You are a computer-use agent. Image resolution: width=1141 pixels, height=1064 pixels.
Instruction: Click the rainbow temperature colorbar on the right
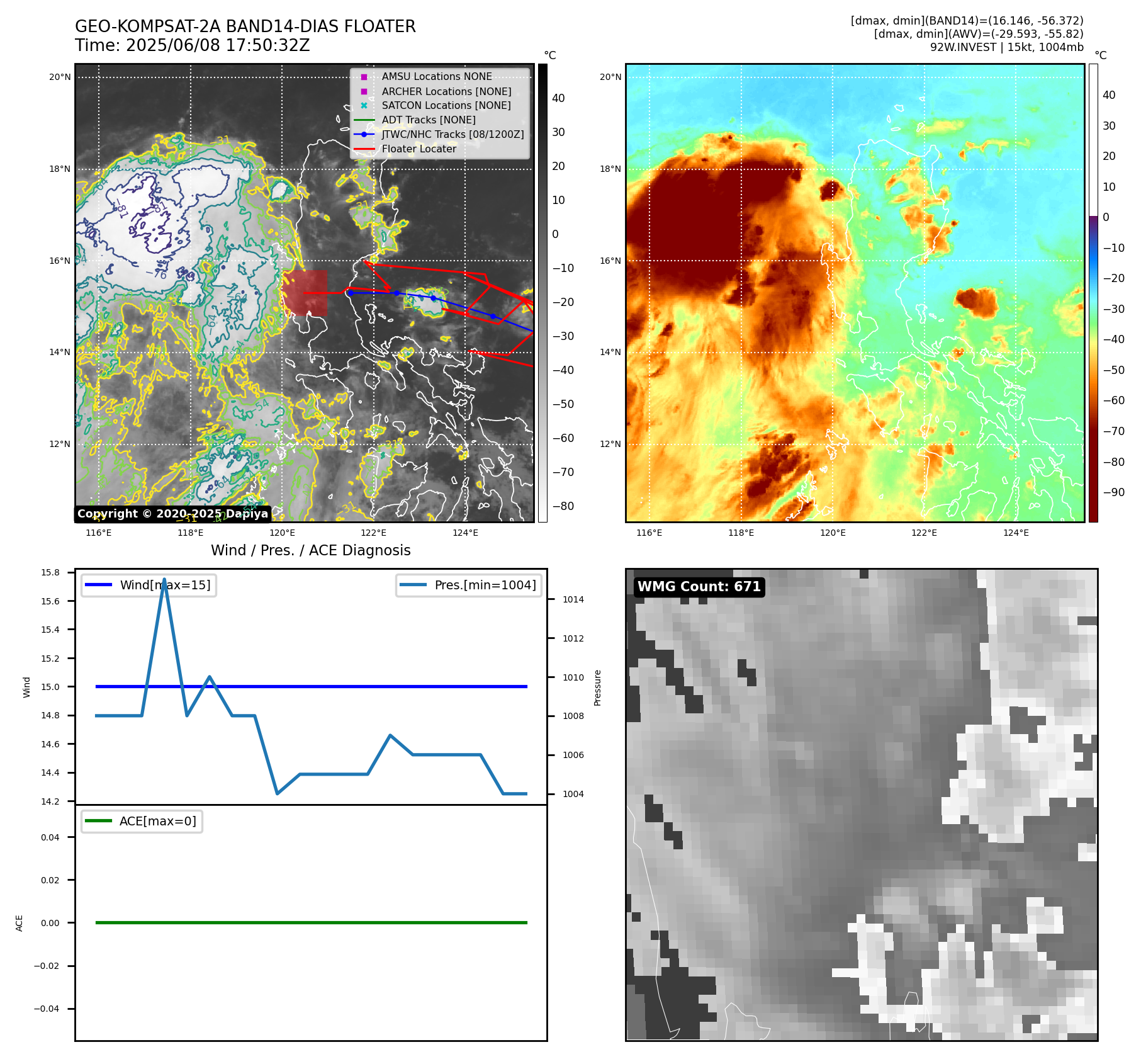[x=1093, y=293]
